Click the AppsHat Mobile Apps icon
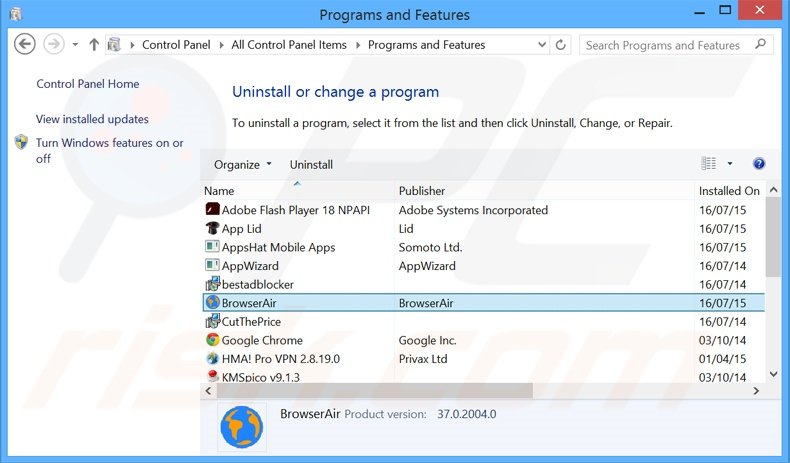This screenshot has height=463, width=790. (x=212, y=246)
